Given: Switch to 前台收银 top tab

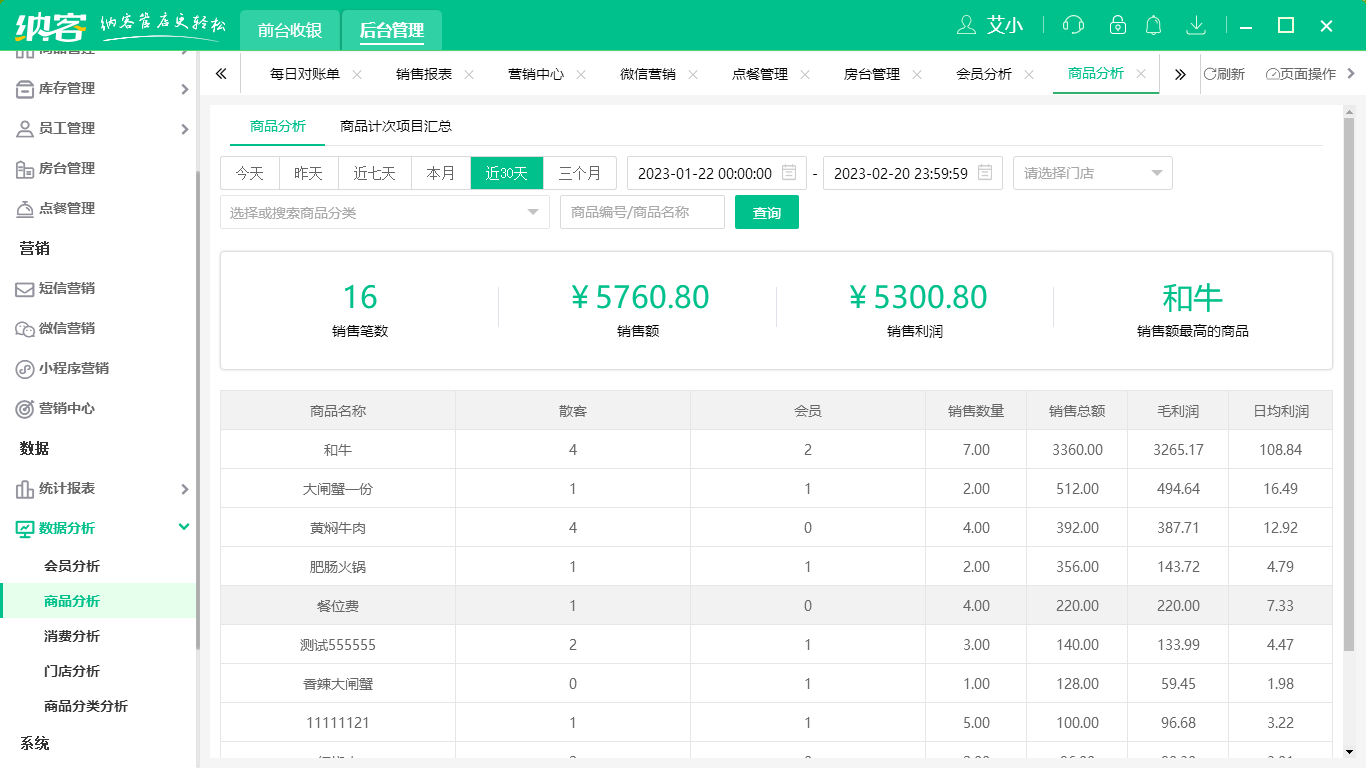Looking at the screenshot, I should point(290,30).
